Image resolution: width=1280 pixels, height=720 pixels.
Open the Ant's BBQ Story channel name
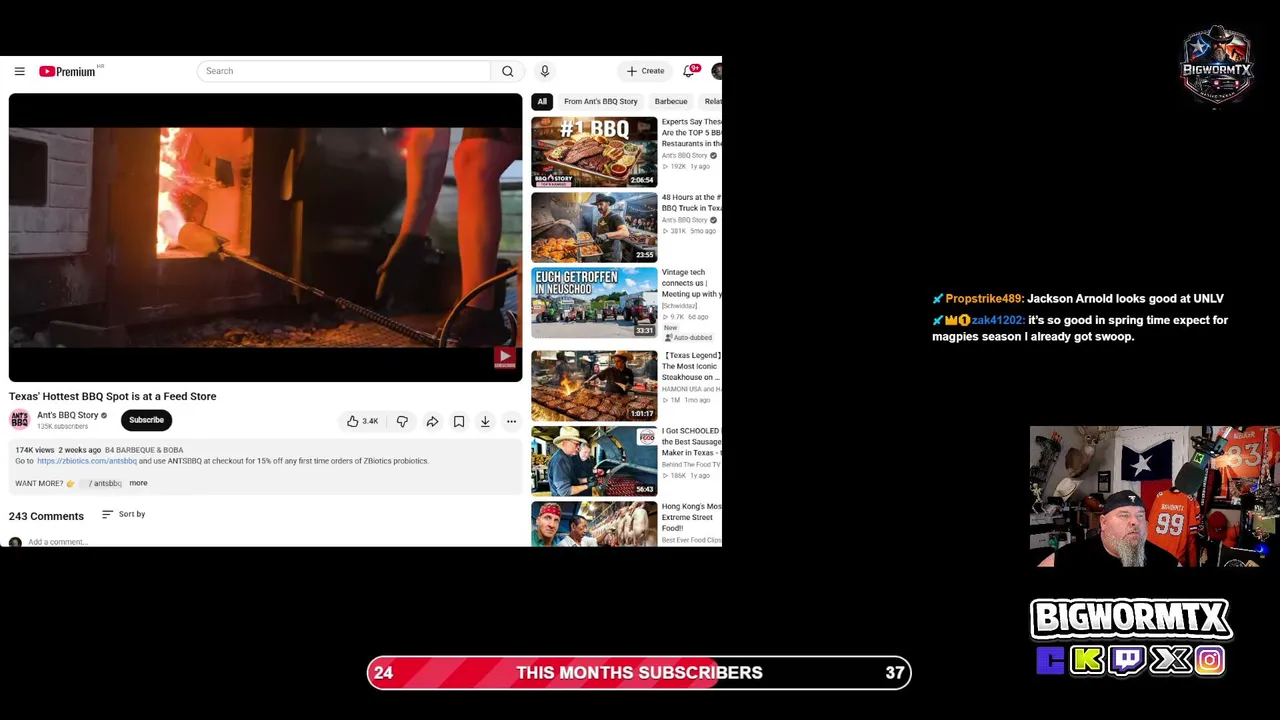68,415
